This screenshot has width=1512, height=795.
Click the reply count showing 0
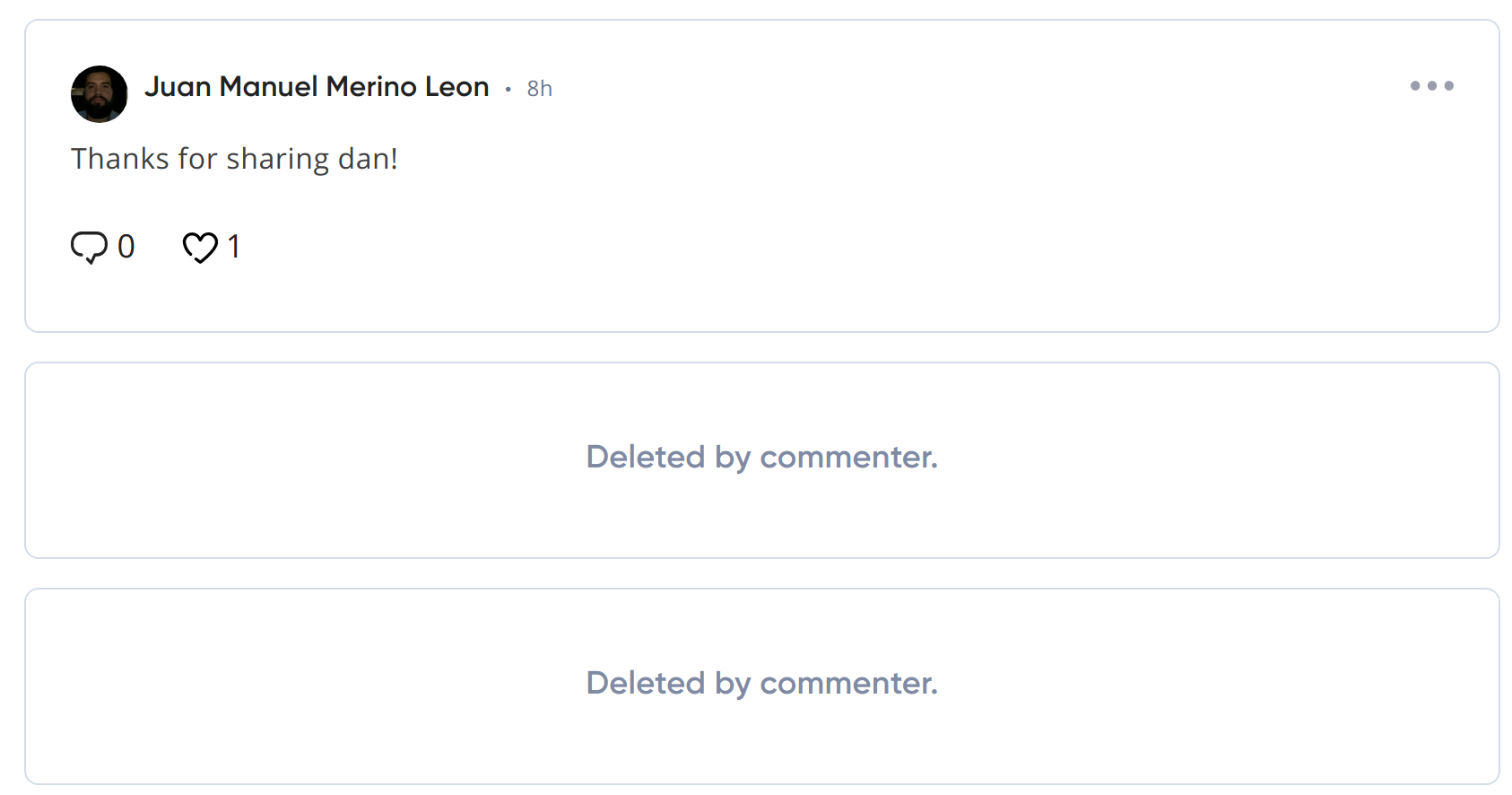126,247
